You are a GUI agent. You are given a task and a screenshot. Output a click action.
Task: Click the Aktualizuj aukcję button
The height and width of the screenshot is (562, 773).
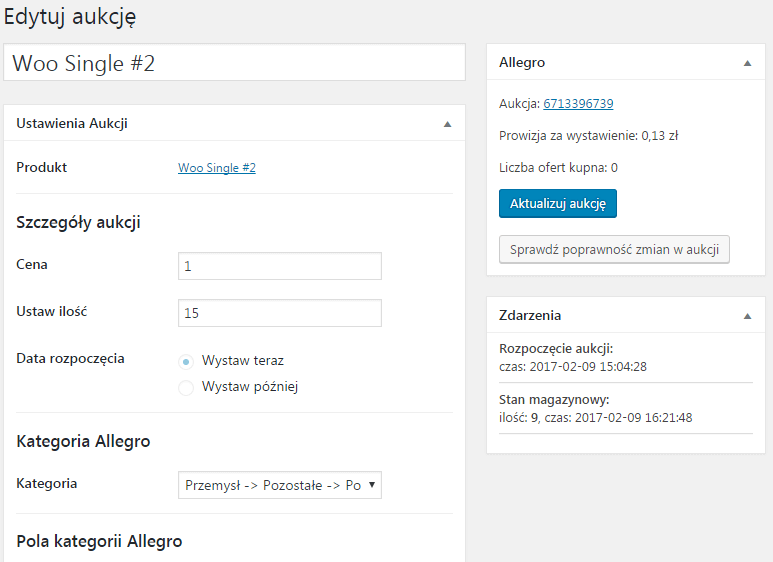(558, 203)
